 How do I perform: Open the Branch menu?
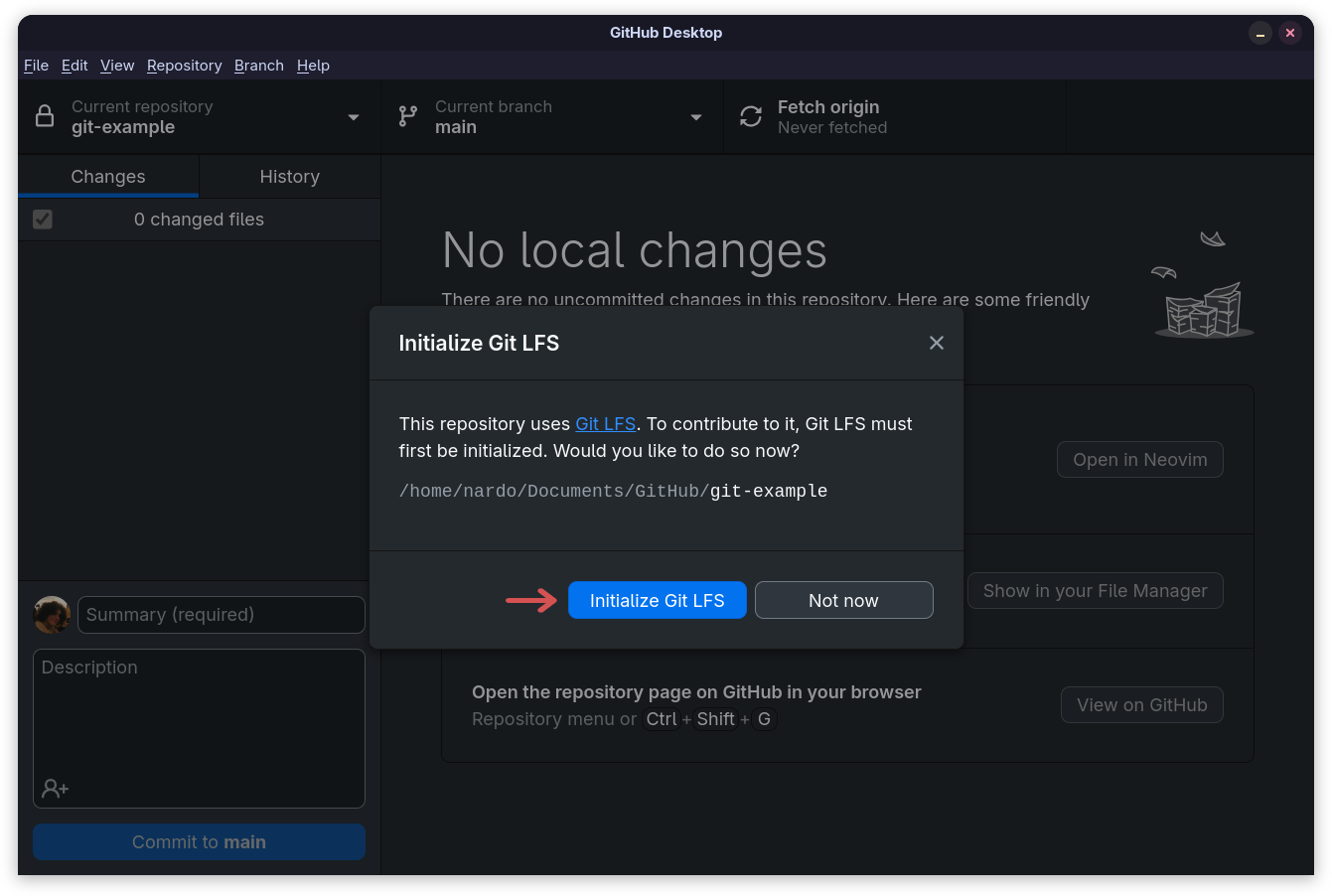pos(259,66)
